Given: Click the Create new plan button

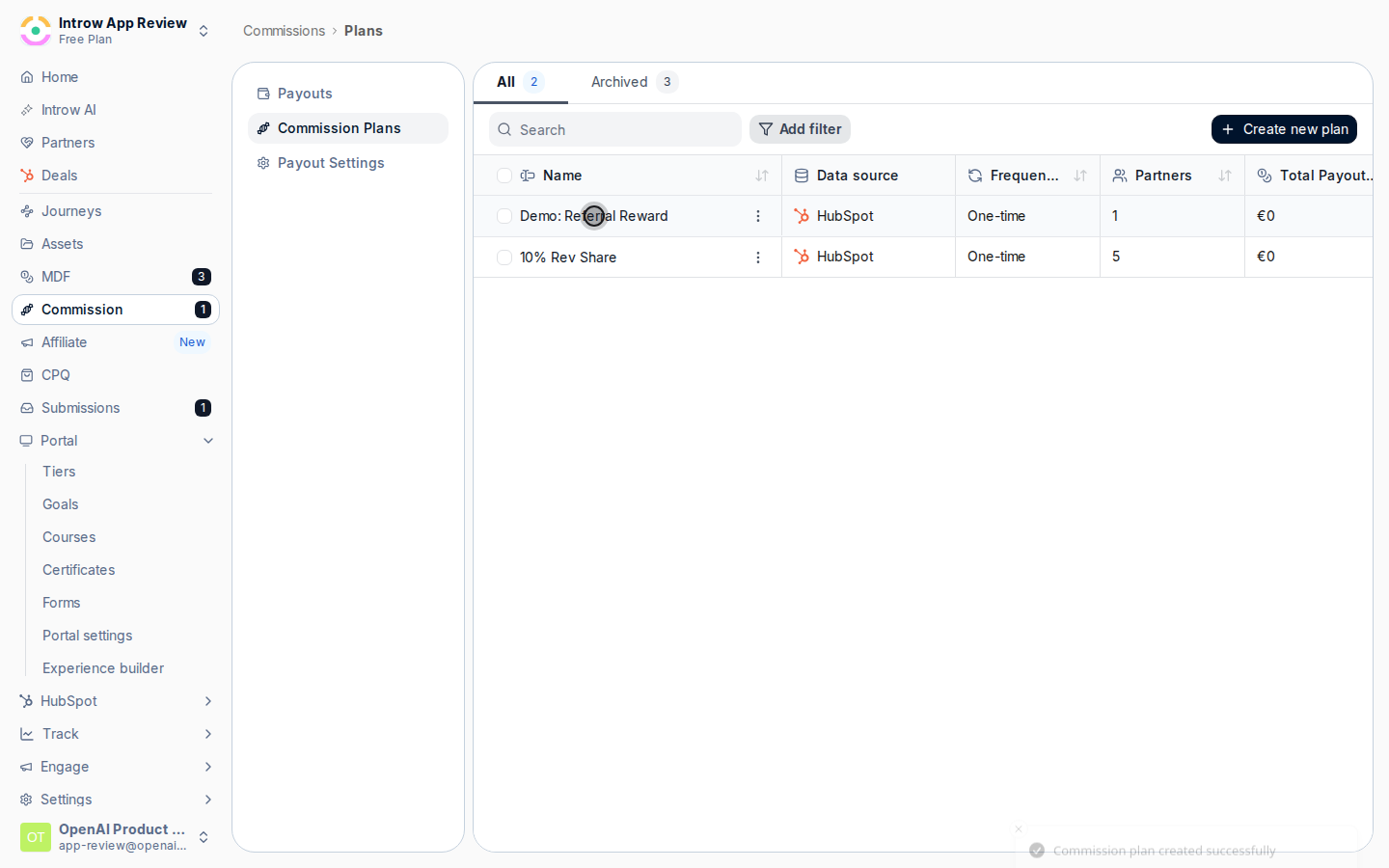Looking at the screenshot, I should pyautogui.click(x=1284, y=129).
